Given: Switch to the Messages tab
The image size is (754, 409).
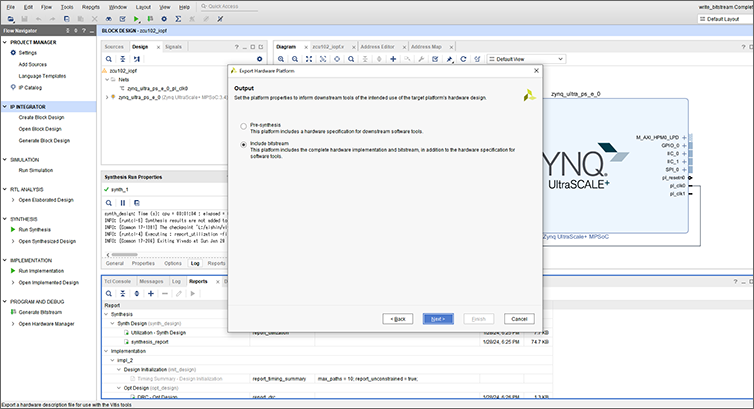Looking at the screenshot, I should click(151, 281).
